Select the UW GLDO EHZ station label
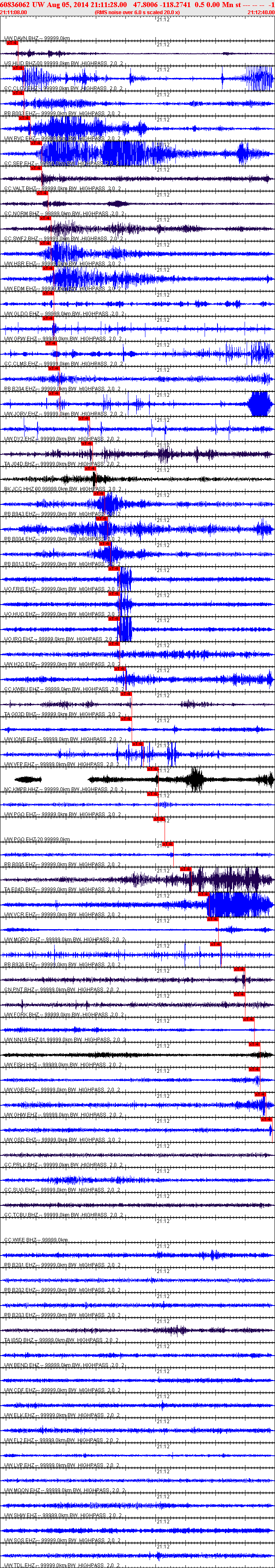The height and width of the screenshot is (1568, 275). (64, 313)
